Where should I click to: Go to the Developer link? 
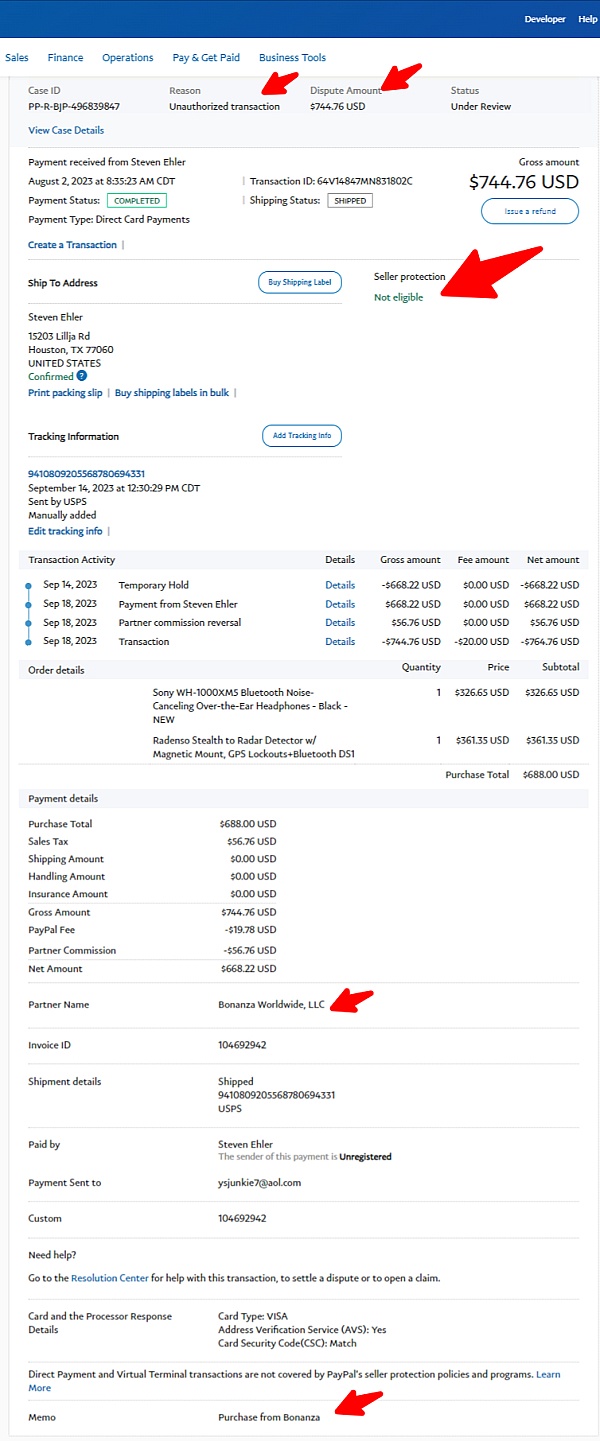pyautogui.click(x=545, y=19)
